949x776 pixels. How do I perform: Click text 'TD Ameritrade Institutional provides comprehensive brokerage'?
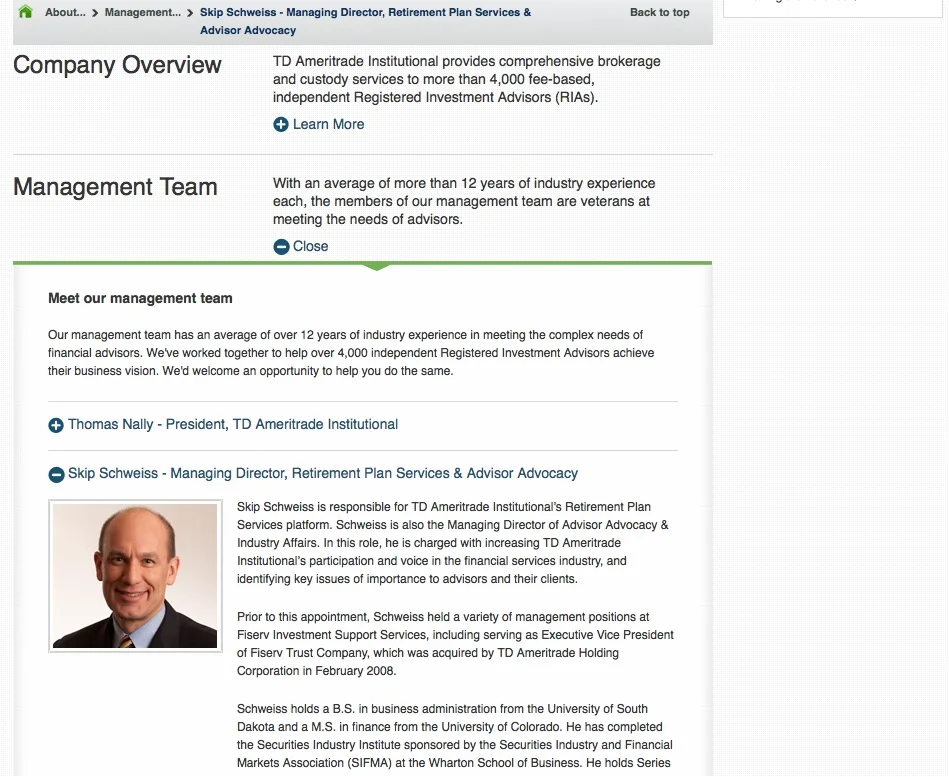pos(467,61)
